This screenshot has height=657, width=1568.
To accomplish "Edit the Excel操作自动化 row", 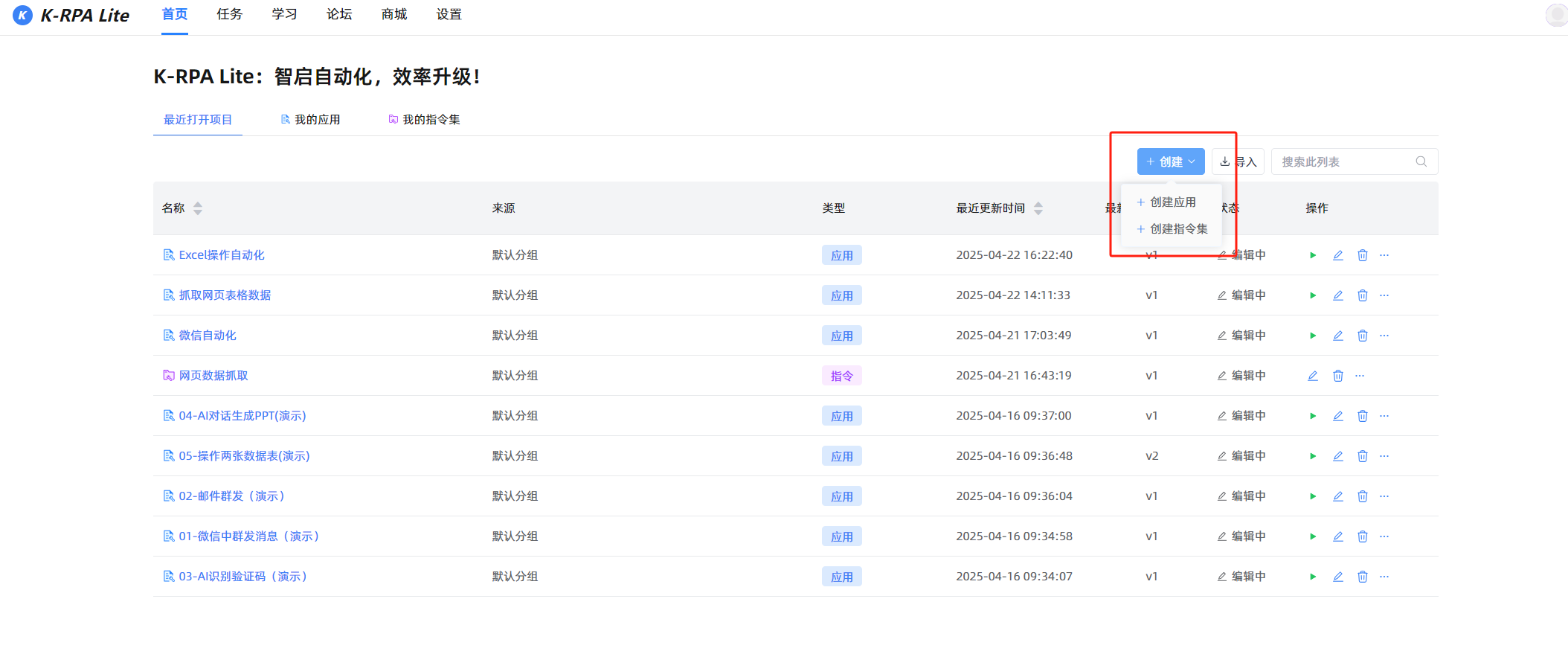I will click(1337, 255).
